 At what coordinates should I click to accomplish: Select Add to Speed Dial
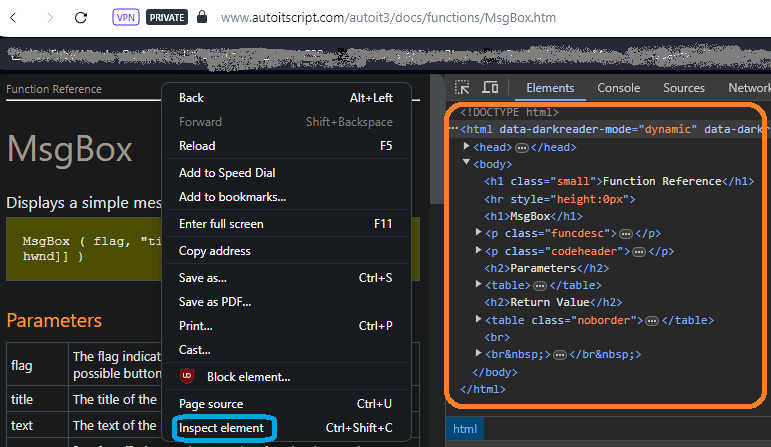click(286, 173)
